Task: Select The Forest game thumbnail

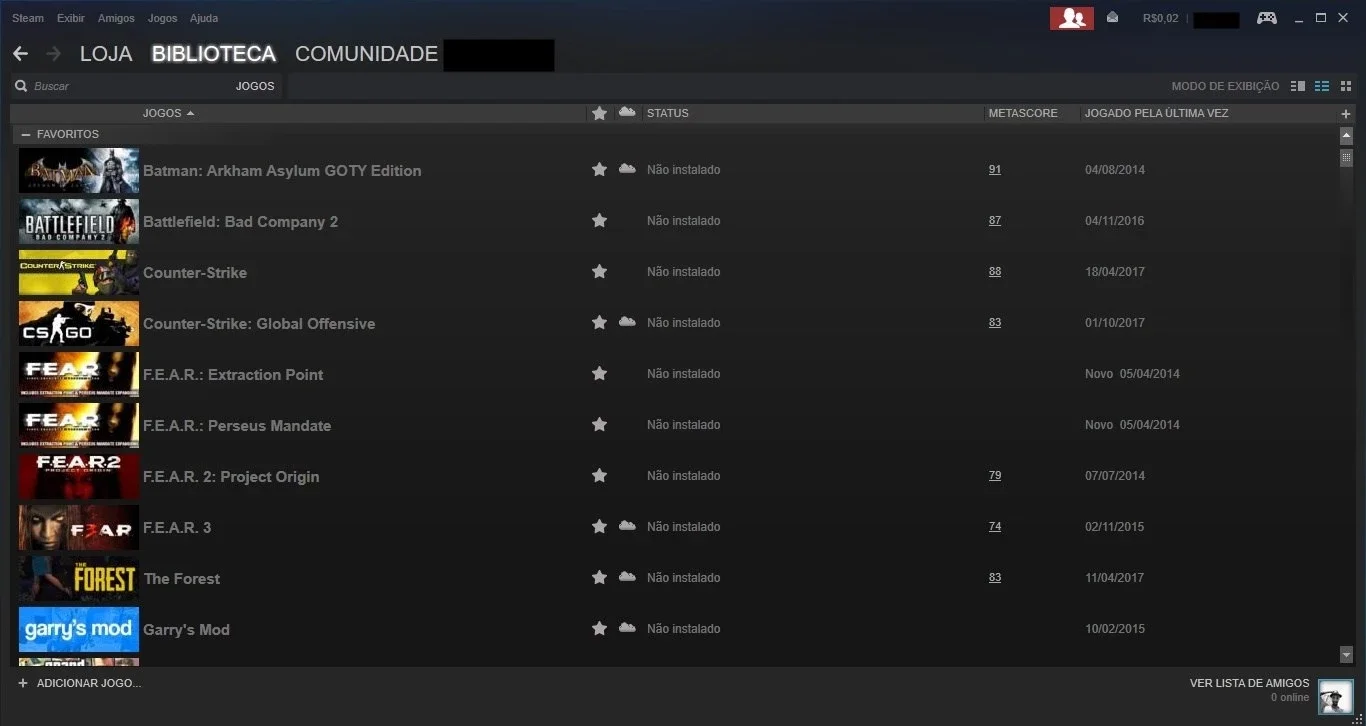Action: [79, 578]
